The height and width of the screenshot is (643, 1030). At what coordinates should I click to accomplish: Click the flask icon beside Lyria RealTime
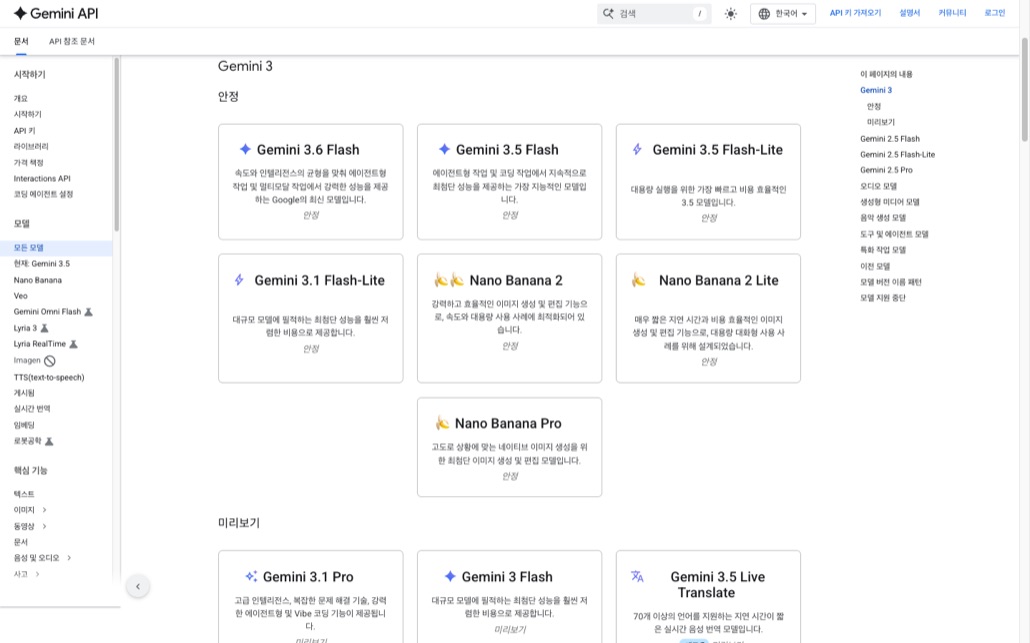[74, 344]
